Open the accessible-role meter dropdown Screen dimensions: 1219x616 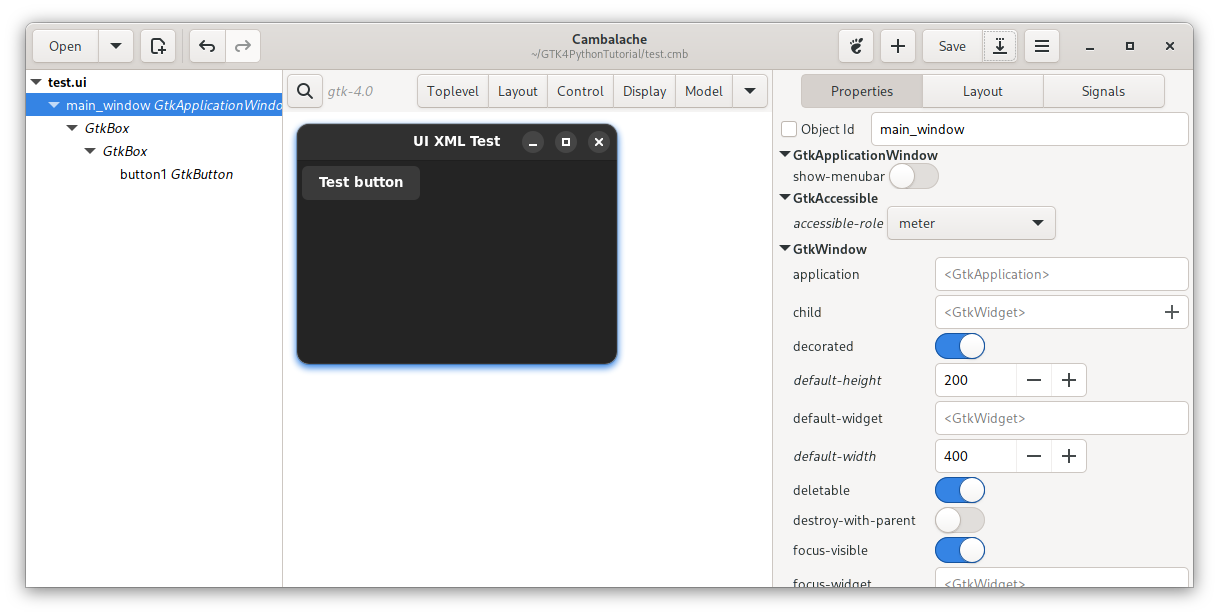(971, 224)
